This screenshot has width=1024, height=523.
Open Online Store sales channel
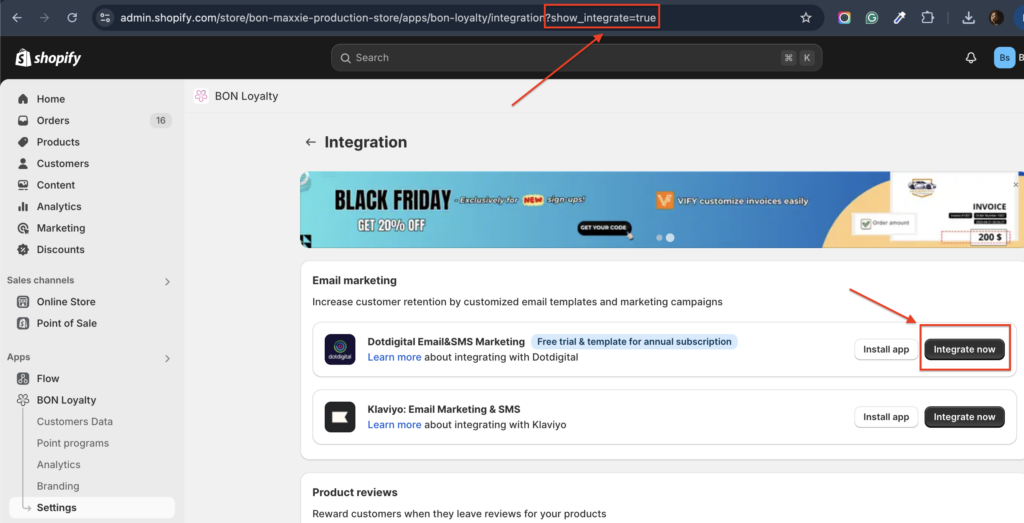(66, 302)
